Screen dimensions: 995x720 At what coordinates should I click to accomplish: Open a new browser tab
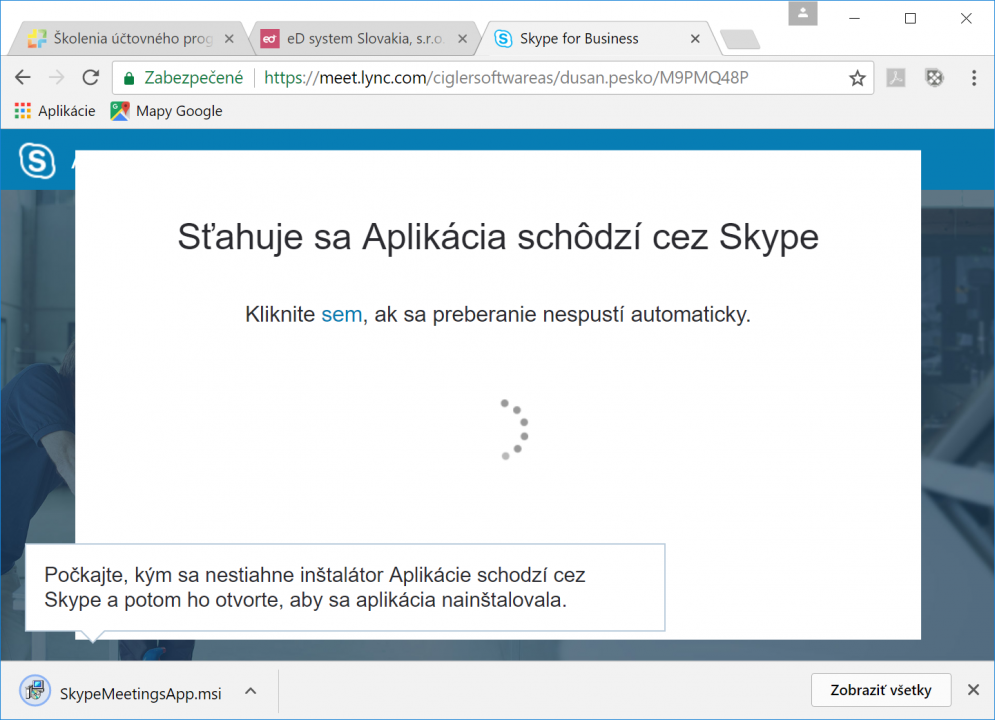tap(739, 40)
